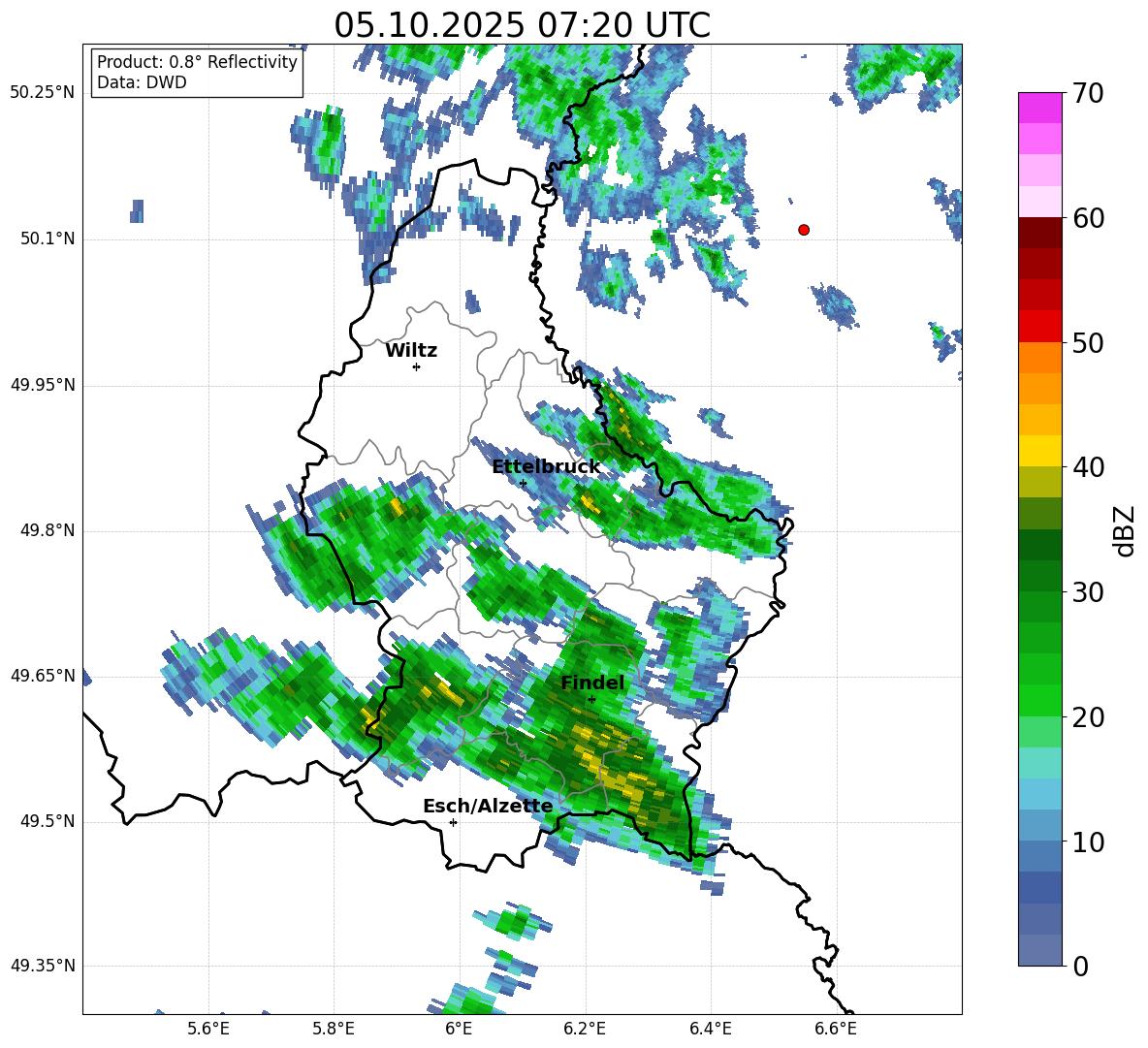The width and height of the screenshot is (1148, 1048).
Task: Click the 5.6°E longitude label
Action: (208, 1029)
